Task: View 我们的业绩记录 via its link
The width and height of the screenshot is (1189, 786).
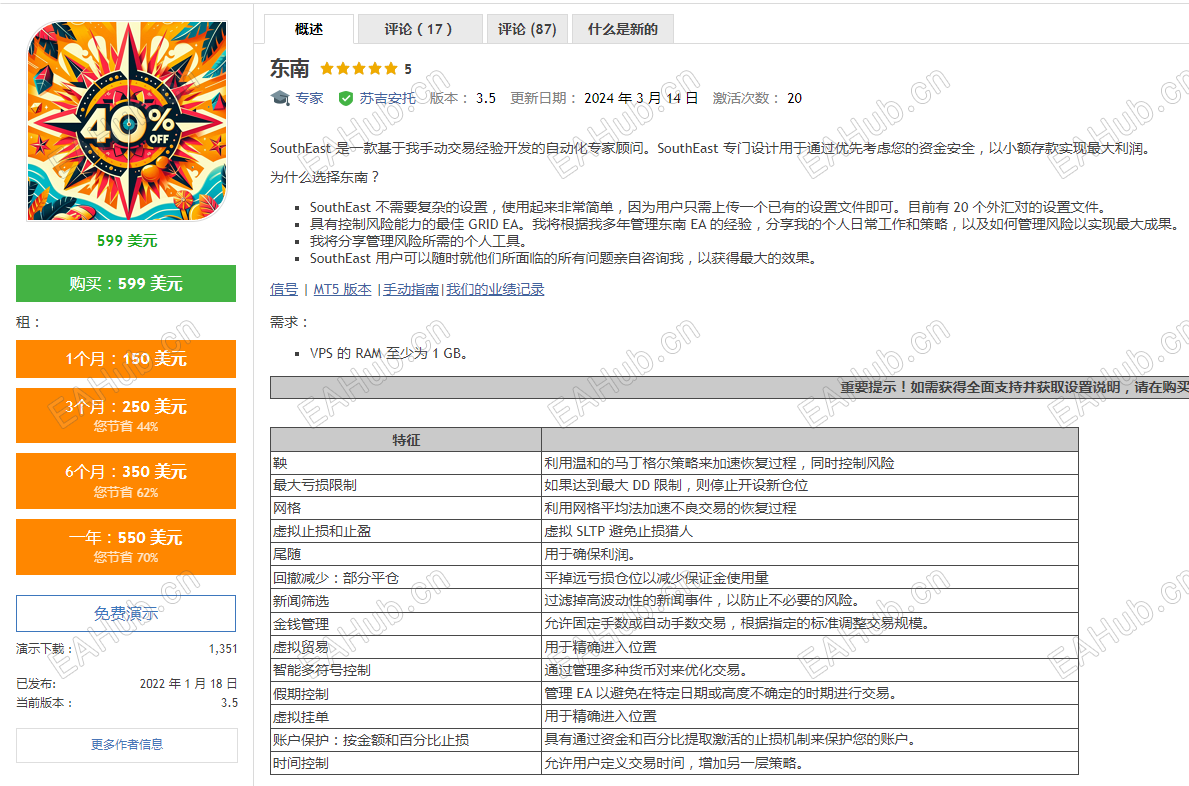Action: tap(494, 289)
